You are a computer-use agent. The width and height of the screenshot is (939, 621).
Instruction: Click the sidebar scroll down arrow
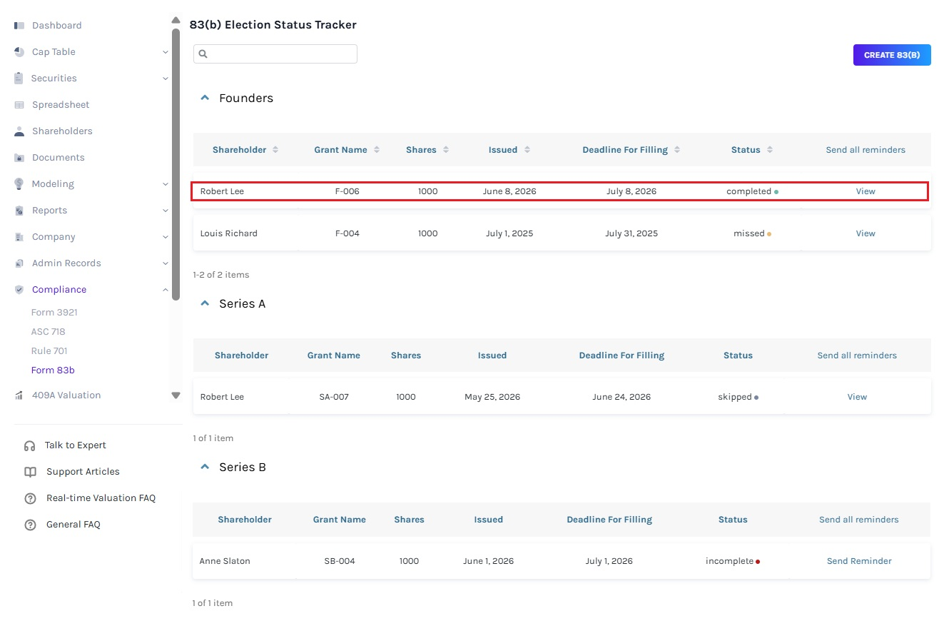click(x=175, y=395)
